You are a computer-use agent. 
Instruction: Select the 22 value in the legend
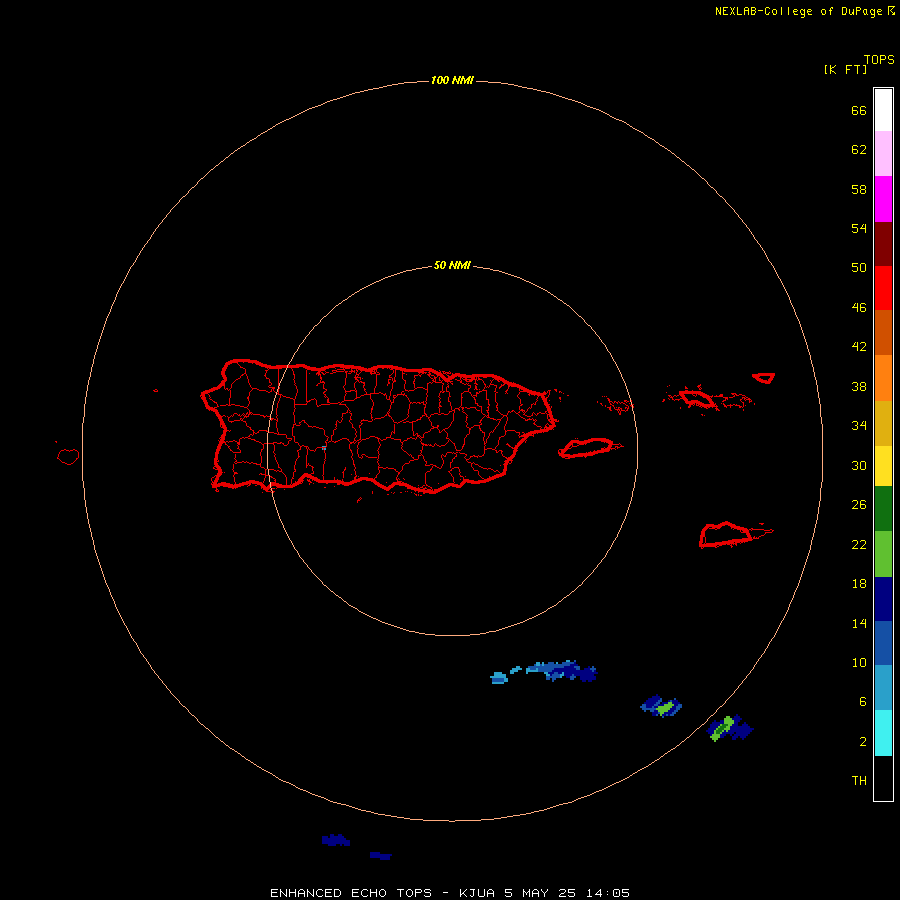click(859, 544)
